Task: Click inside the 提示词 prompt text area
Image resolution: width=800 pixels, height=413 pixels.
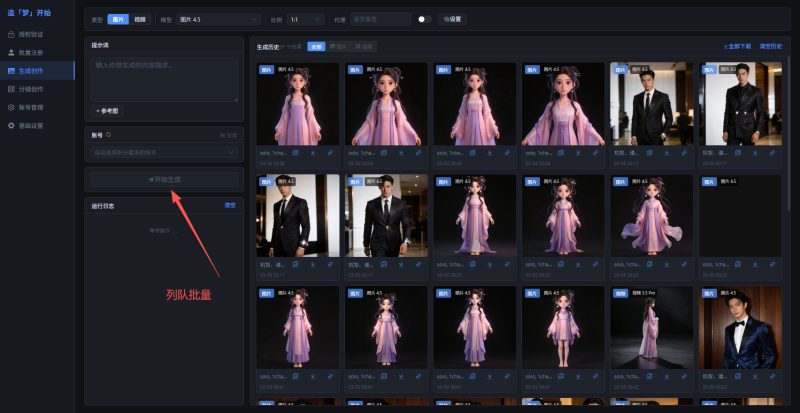Action: pyautogui.click(x=164, y=79)
